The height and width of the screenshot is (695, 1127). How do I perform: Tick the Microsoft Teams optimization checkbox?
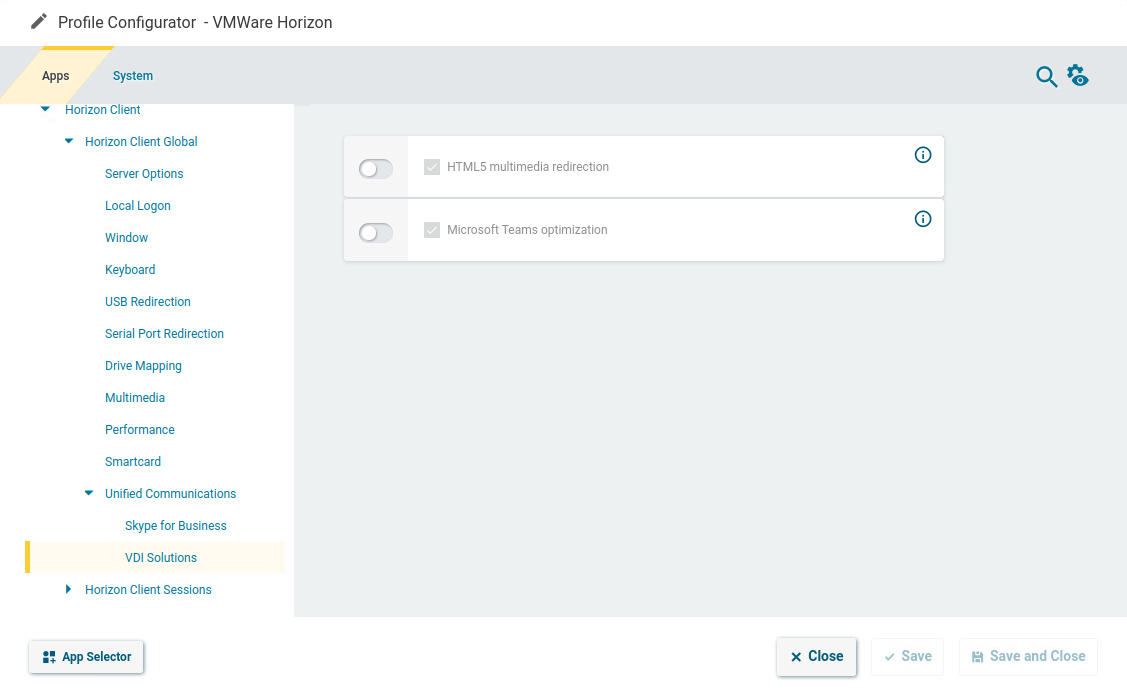click(432, 230)
